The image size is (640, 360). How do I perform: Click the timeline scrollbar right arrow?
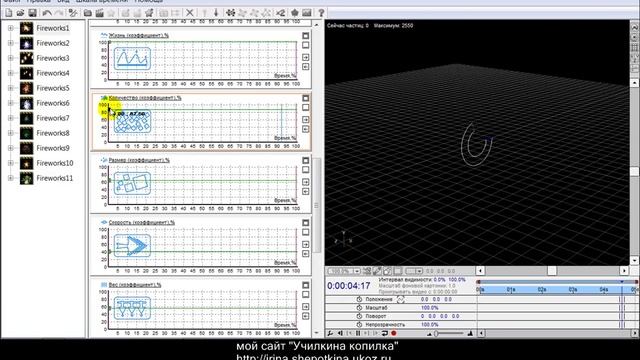coord(635,333)
